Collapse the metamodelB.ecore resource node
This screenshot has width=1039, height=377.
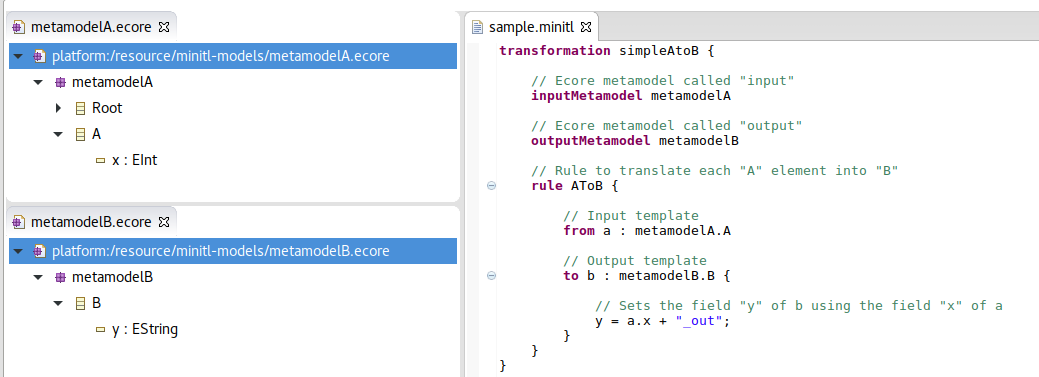pyautogui.click(x=17, y=251)
